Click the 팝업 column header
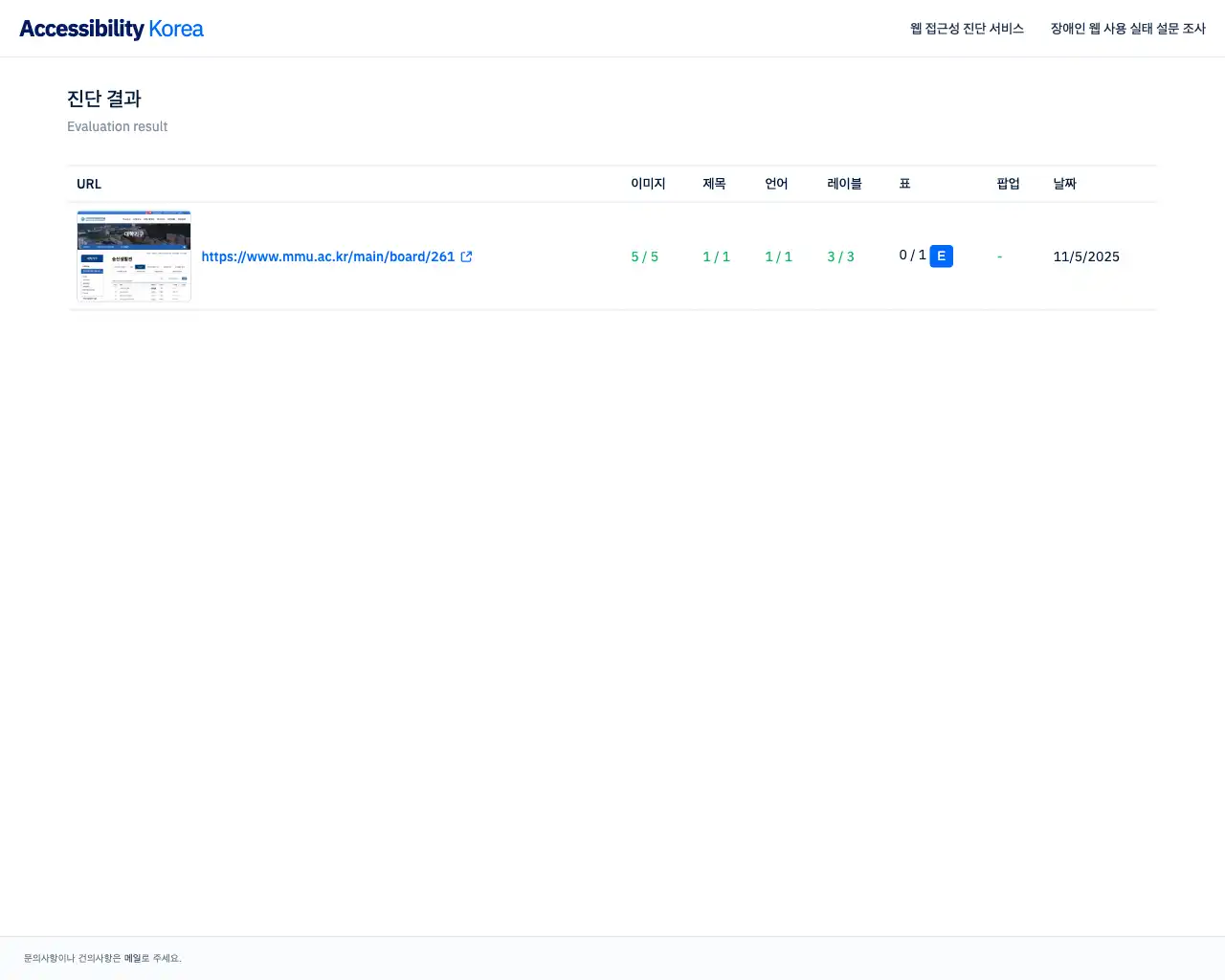 pos(1009,184)
